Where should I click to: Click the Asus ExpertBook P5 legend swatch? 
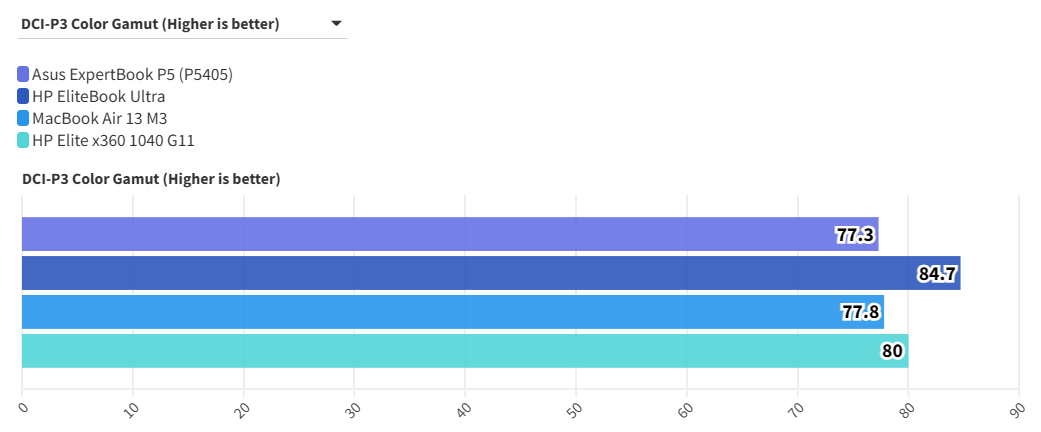[x=23, y=74]
